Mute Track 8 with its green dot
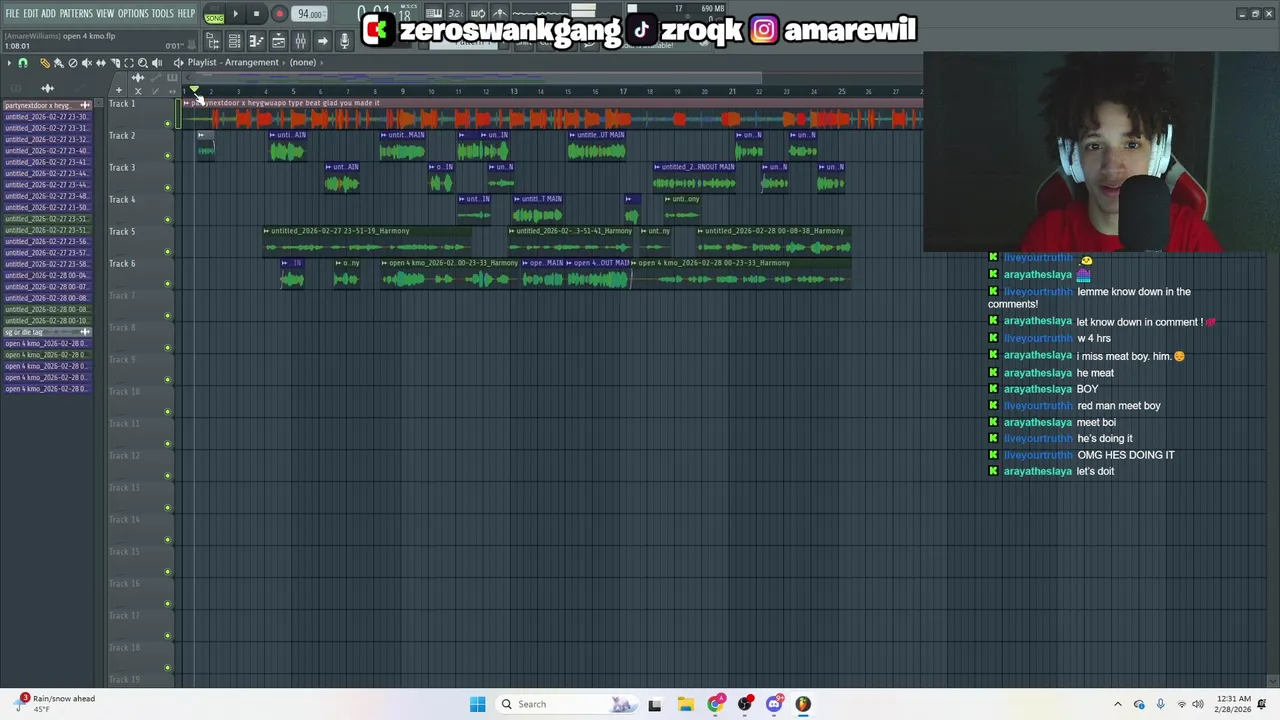This screenshot has height=720, width=1280. [x=168, y=347]
